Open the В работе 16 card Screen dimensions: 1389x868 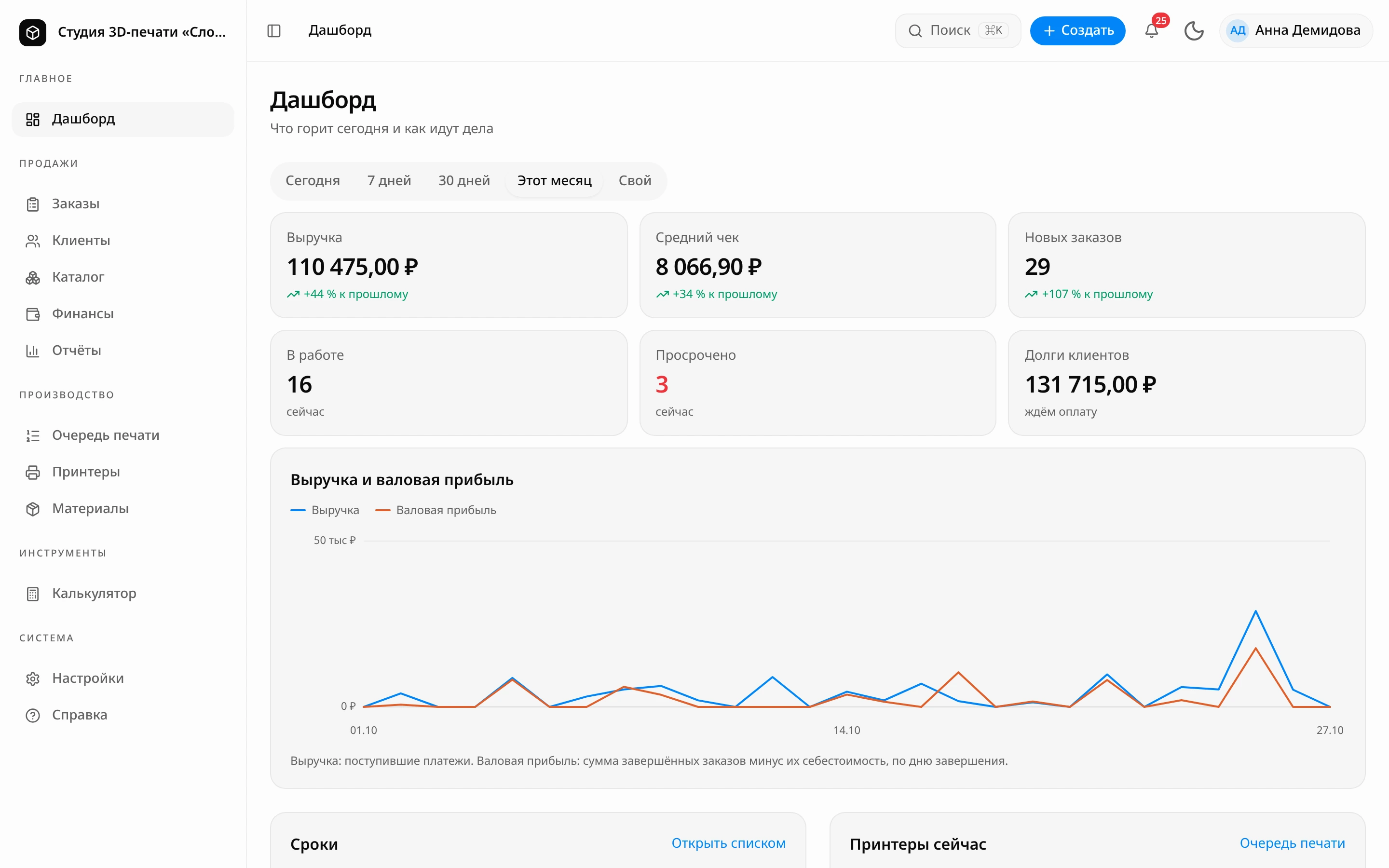tap(448, 382)
